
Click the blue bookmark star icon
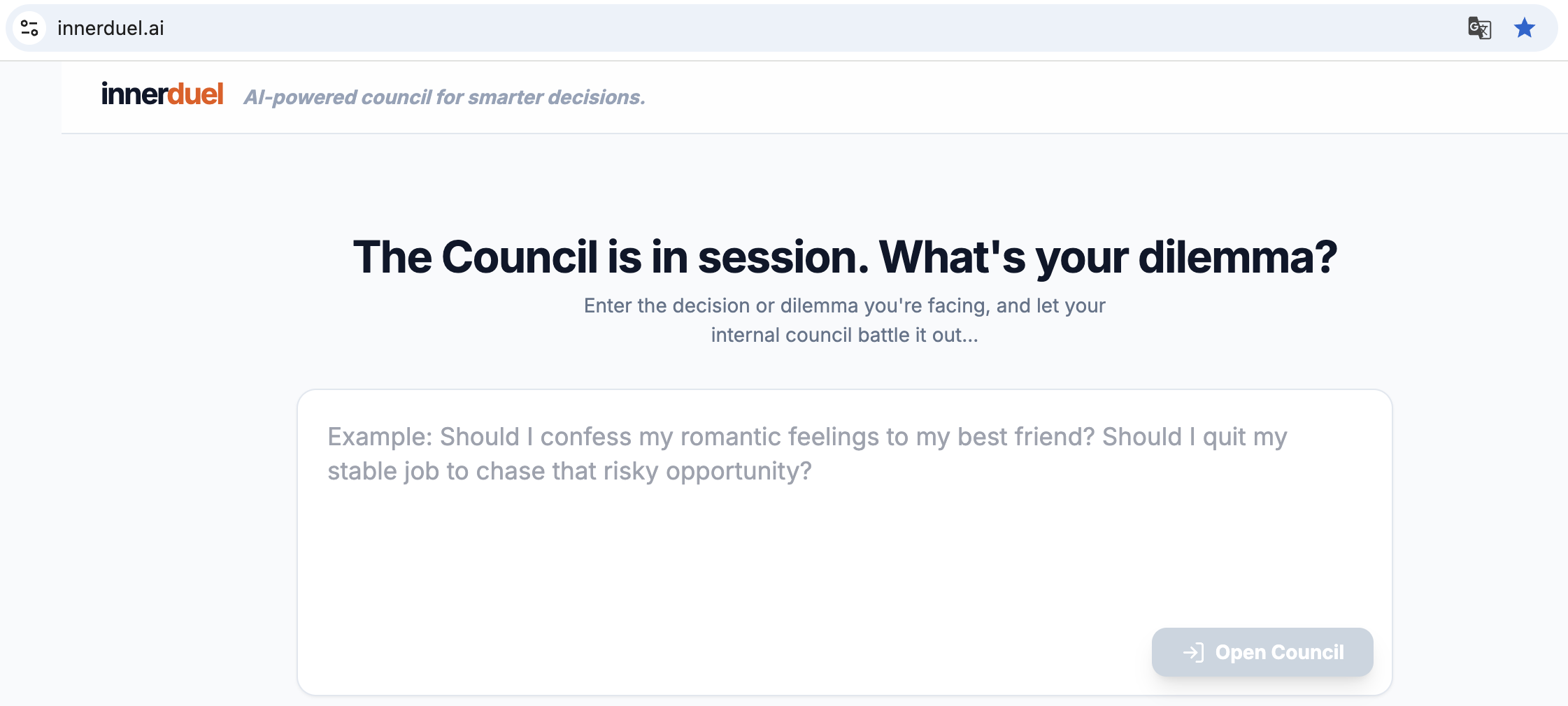pyautogui.click(x=1525, y=28)
